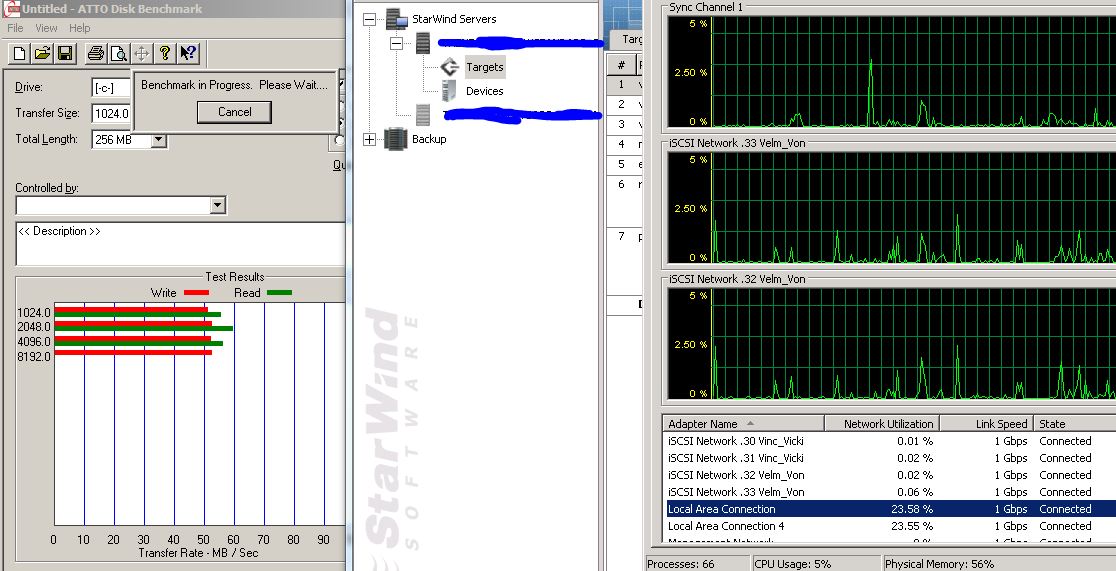
Task: Select the Targets tree item
Action: (x=485, y=67)
